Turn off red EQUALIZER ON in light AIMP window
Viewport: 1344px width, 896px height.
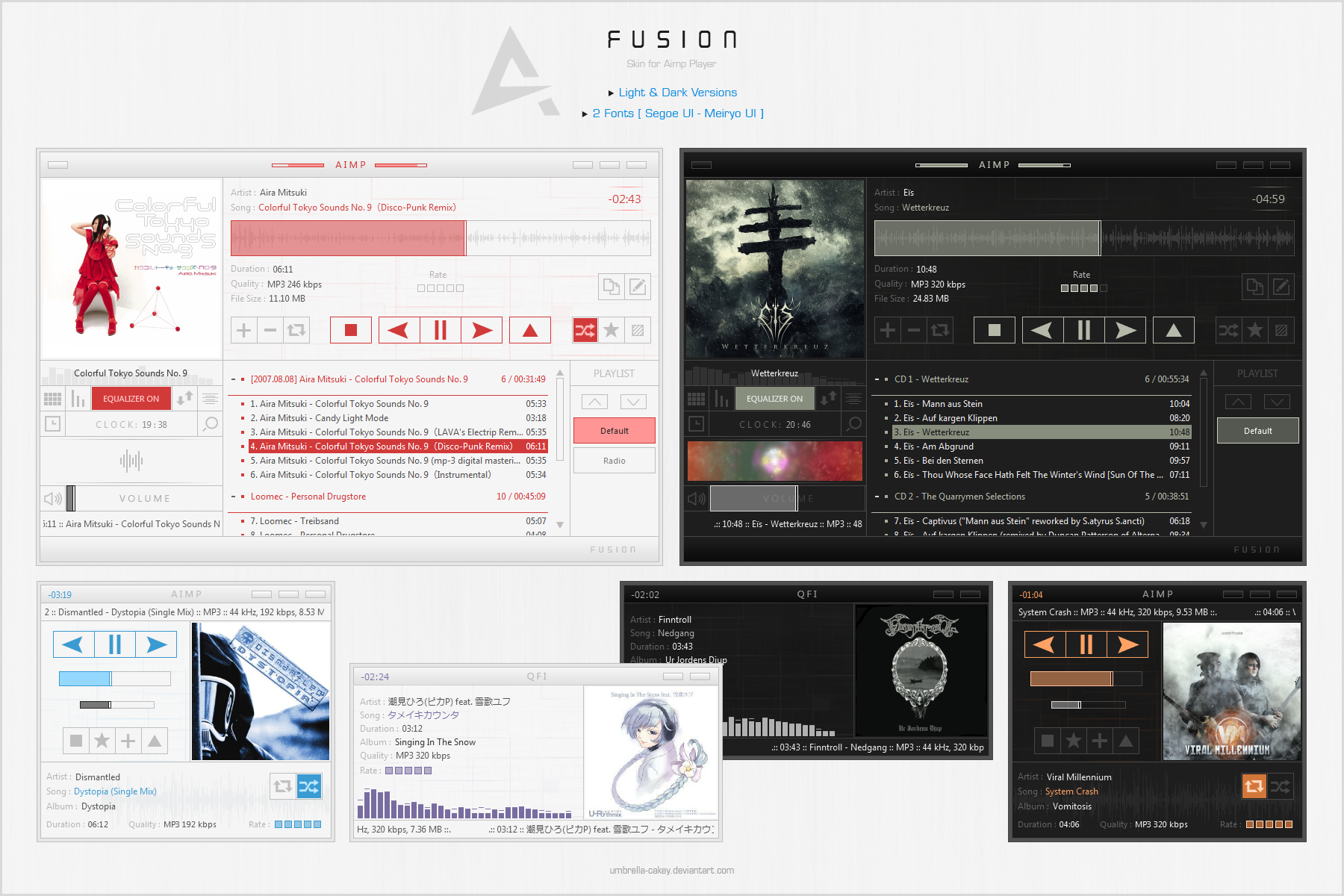[x=131, y=399]
